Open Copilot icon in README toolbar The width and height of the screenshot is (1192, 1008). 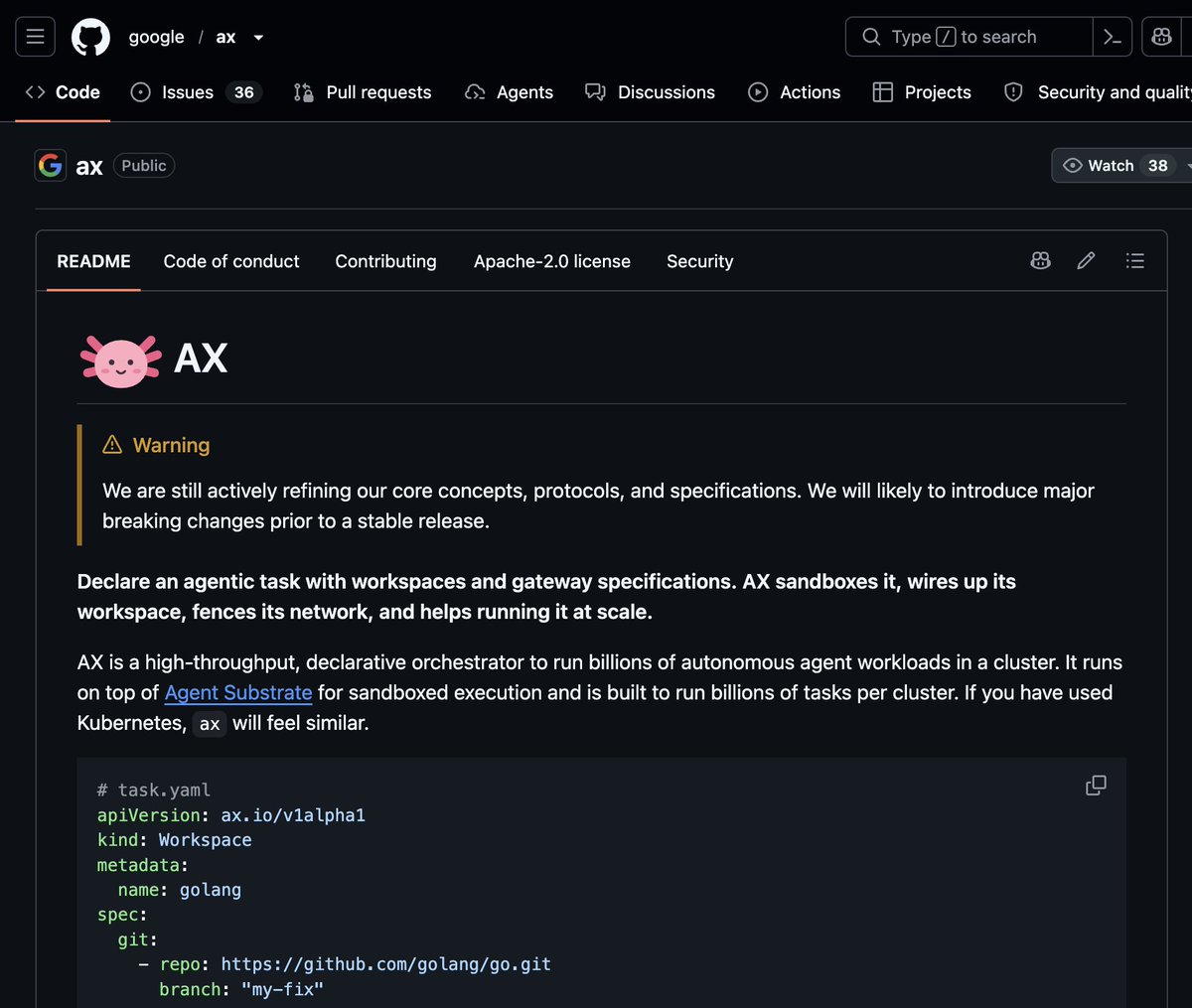[x=1040, y=261]
